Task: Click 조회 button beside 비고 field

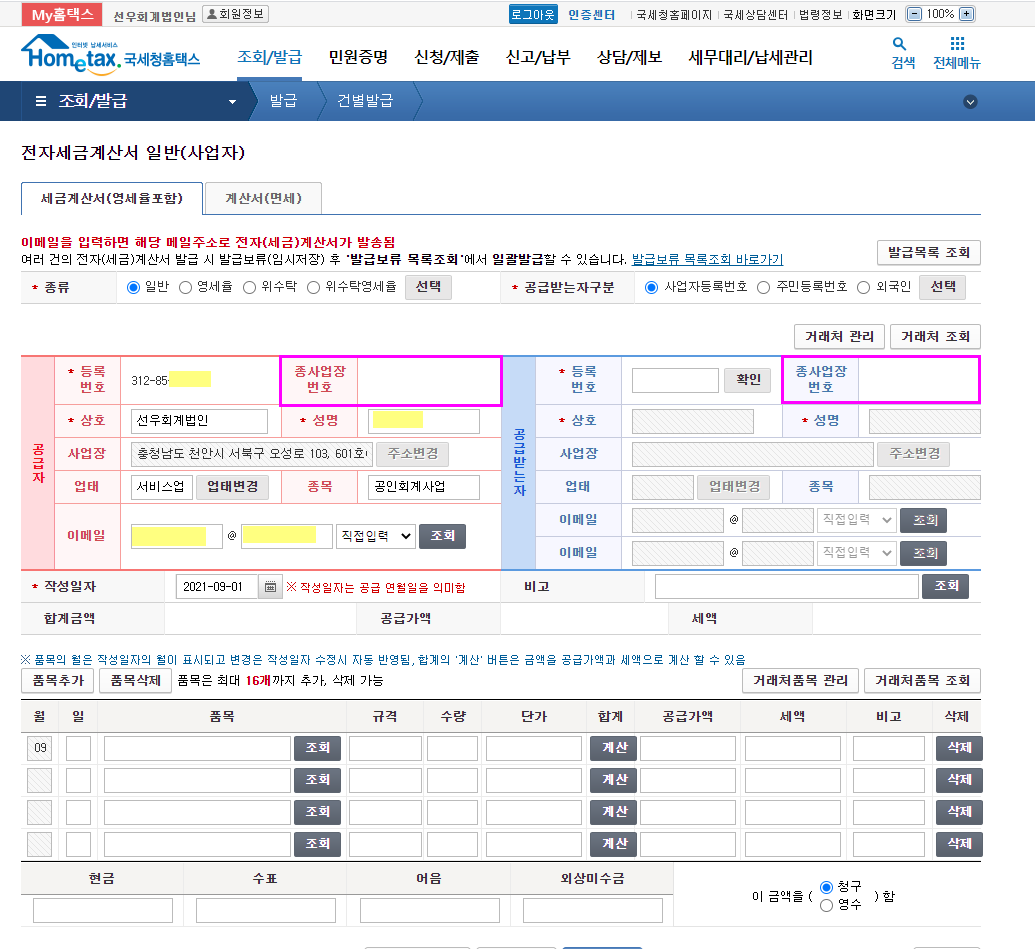Action: pos(945,586)
